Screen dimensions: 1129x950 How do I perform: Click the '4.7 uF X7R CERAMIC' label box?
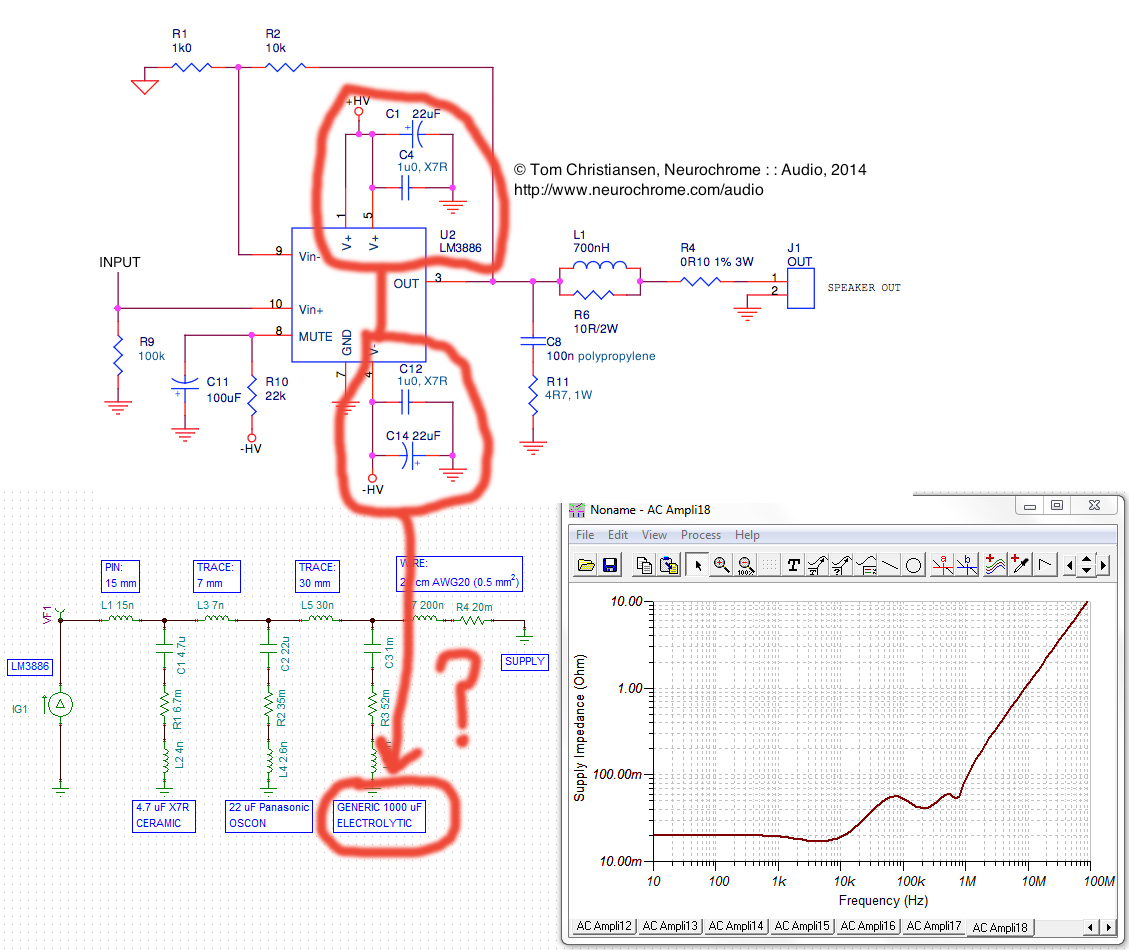(x=163, y=815)
